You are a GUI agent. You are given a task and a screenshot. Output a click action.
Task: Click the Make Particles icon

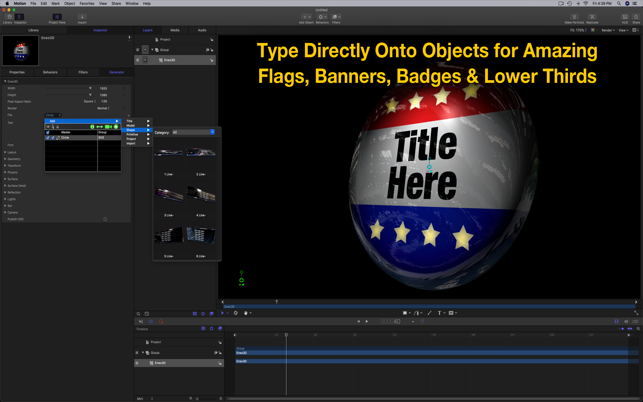[574, 17]
